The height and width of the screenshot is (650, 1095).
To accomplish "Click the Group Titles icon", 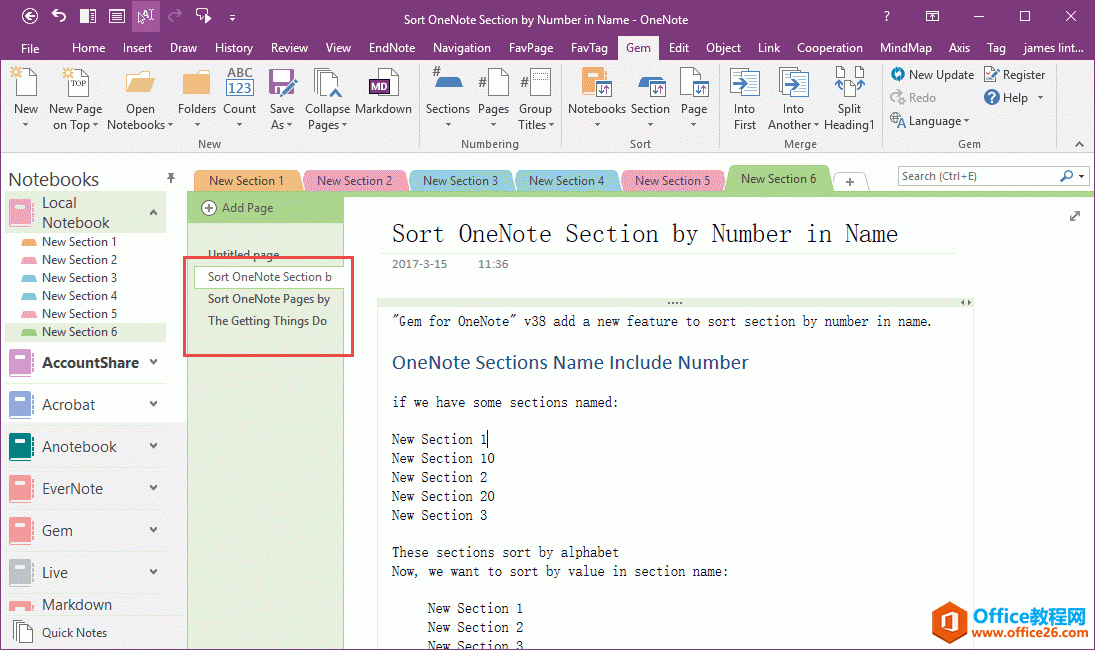I will (x=536, y=83).
